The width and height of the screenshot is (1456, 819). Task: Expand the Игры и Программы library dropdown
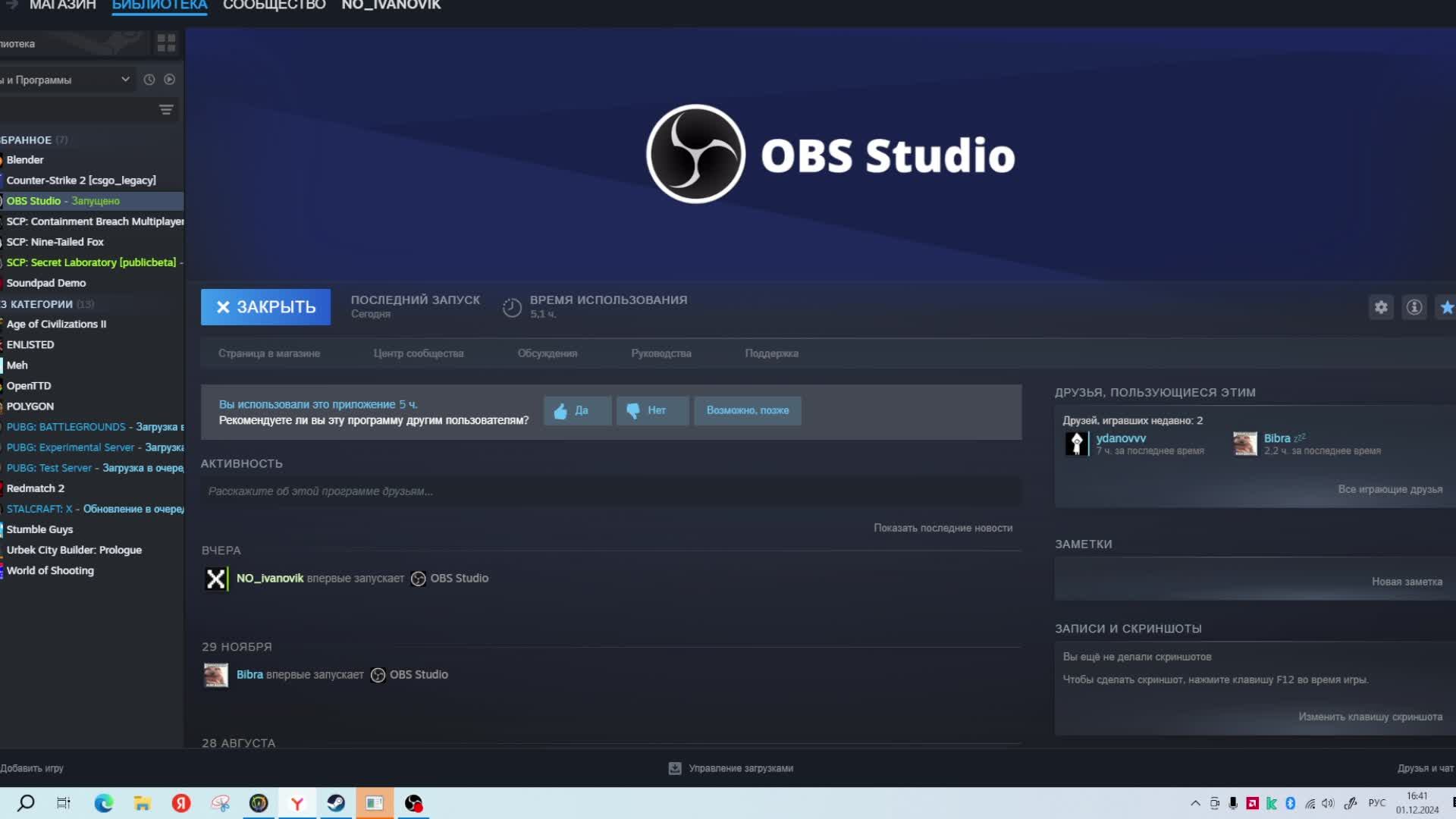[x=124, y=79]
